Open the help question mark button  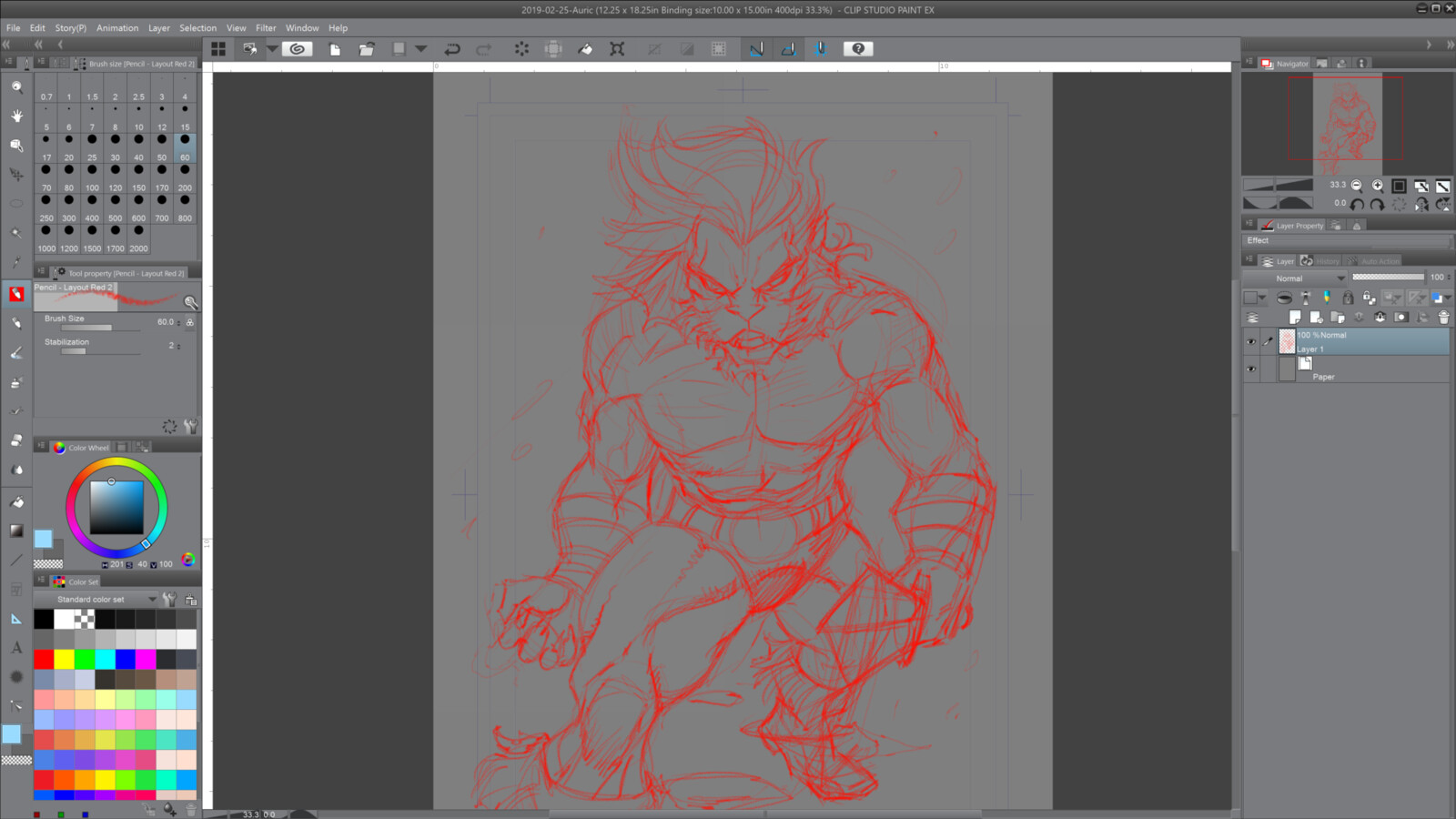(x=858, y=49)
